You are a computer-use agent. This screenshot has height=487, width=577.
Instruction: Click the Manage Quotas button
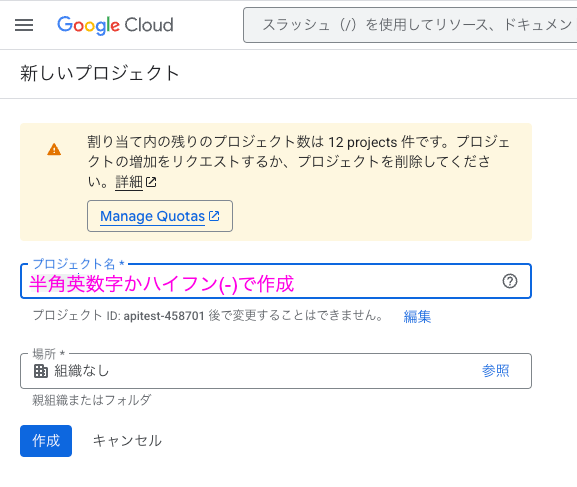pyautogui.click(x=160, y=216)
